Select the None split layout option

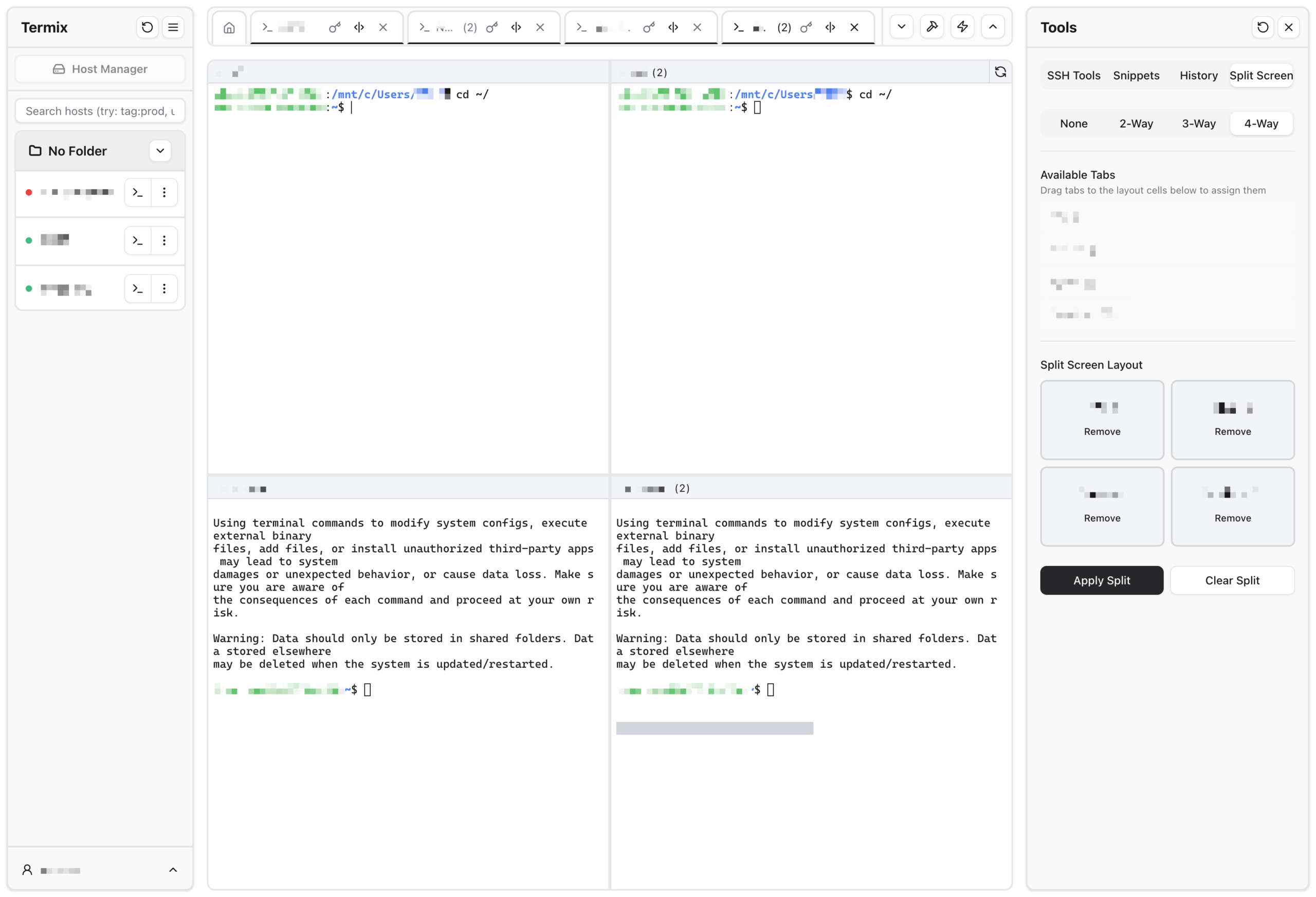point(1073,123)
